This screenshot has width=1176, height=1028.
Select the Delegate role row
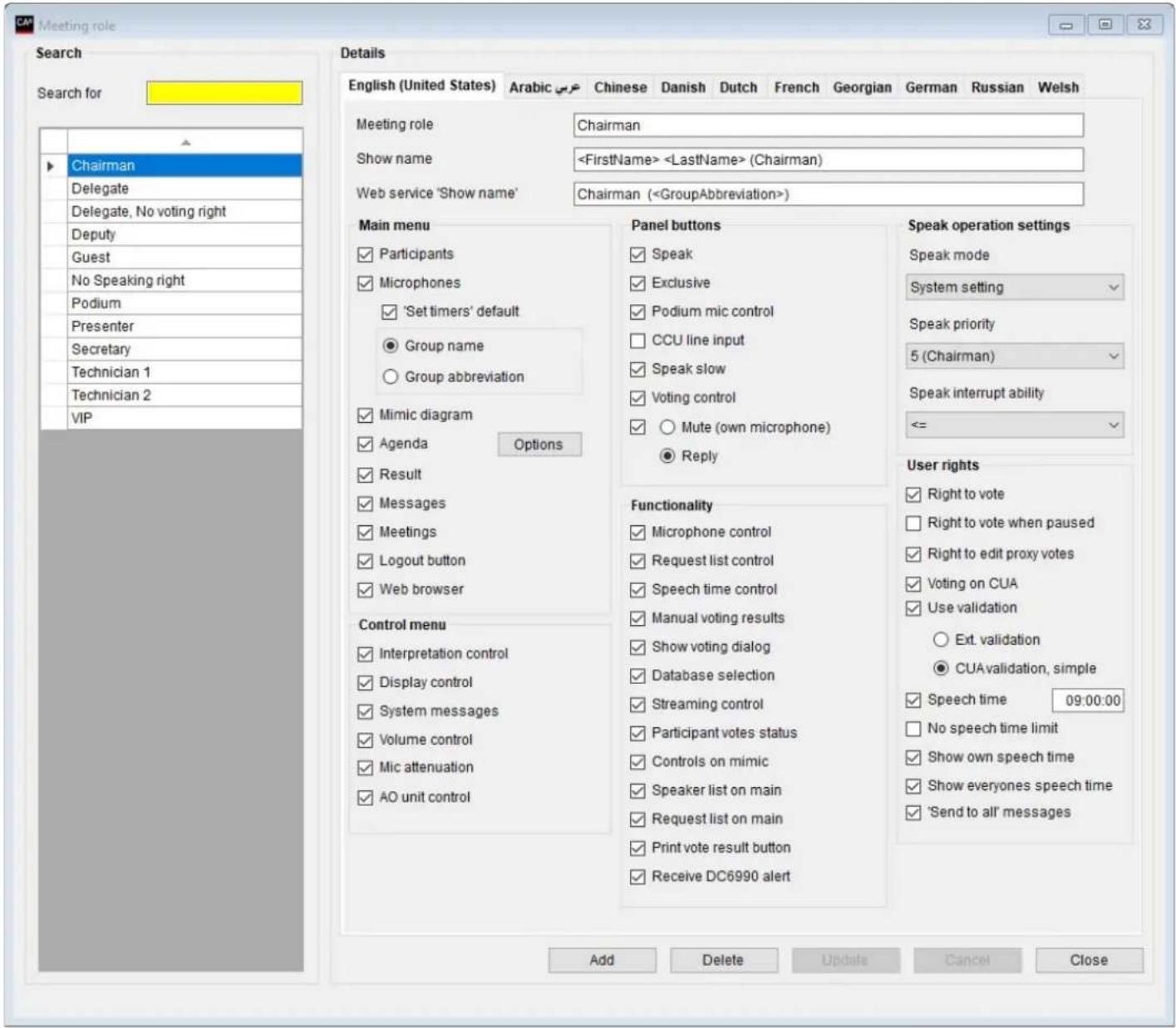pos(185,189)
